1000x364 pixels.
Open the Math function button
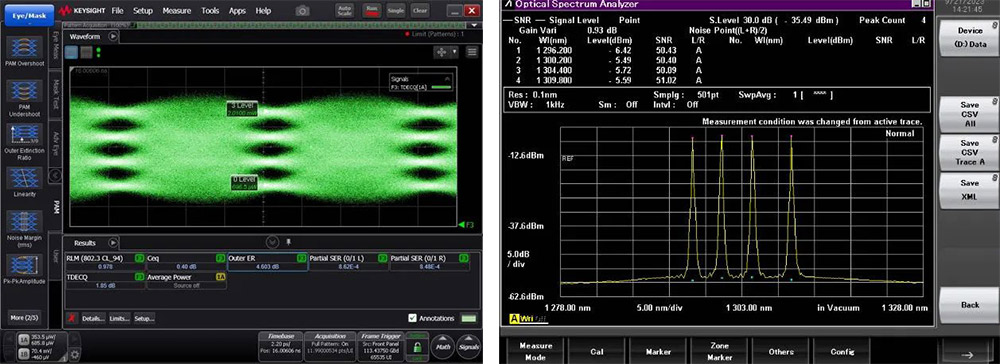[x=441, y=346]
